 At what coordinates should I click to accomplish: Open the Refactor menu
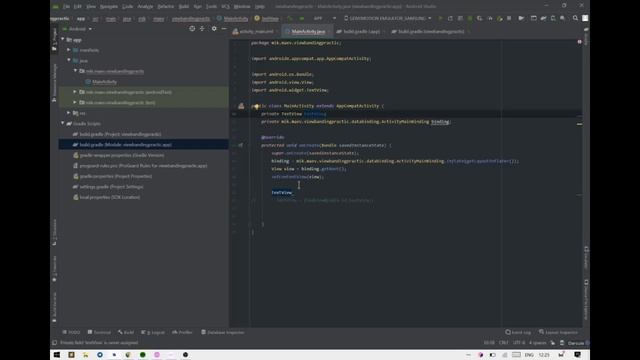[165, 7]
